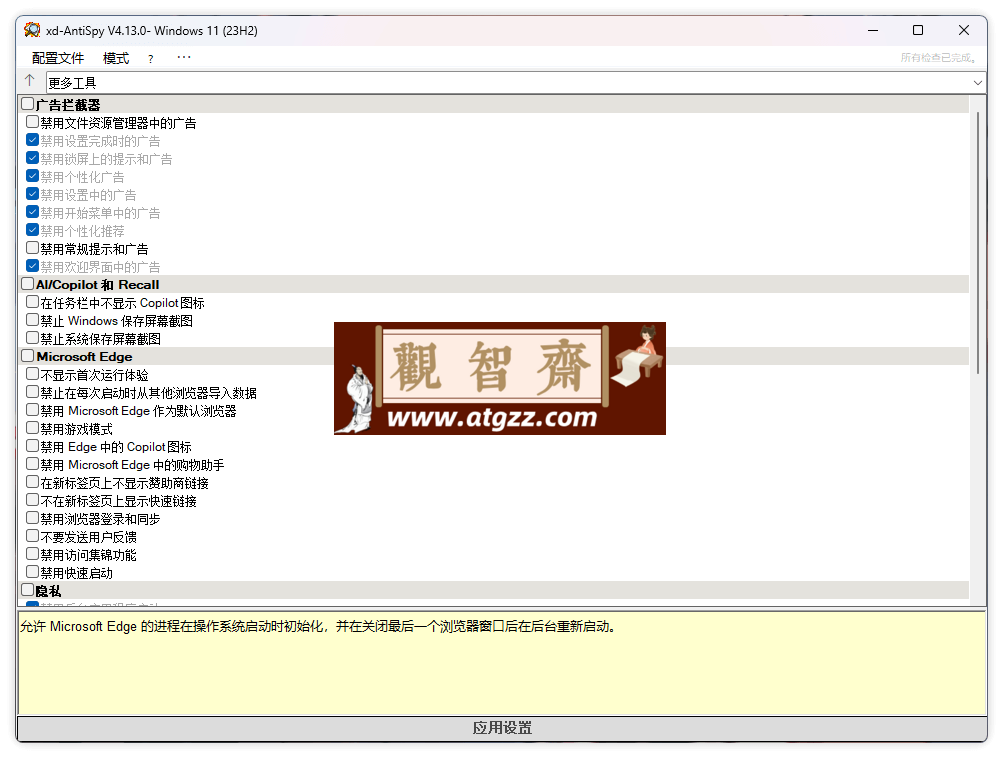Toggle the 隐私 group checkbox

28,590
